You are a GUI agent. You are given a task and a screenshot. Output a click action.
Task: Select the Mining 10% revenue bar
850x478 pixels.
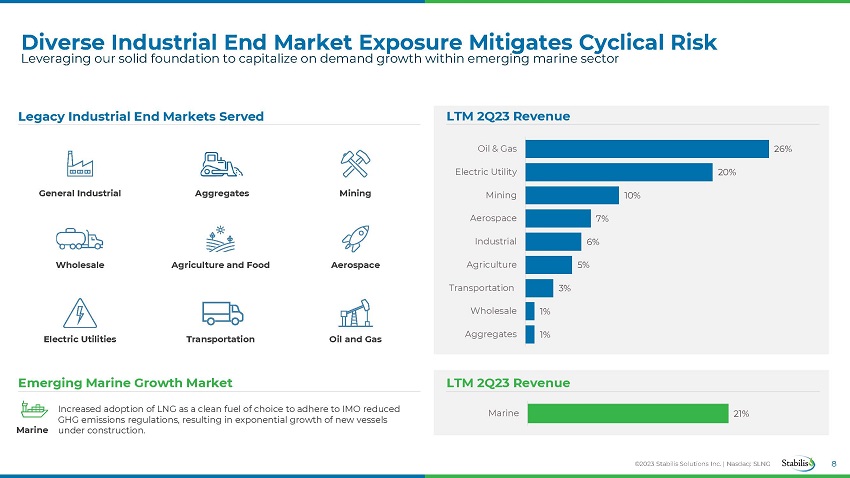click(572, 195)
